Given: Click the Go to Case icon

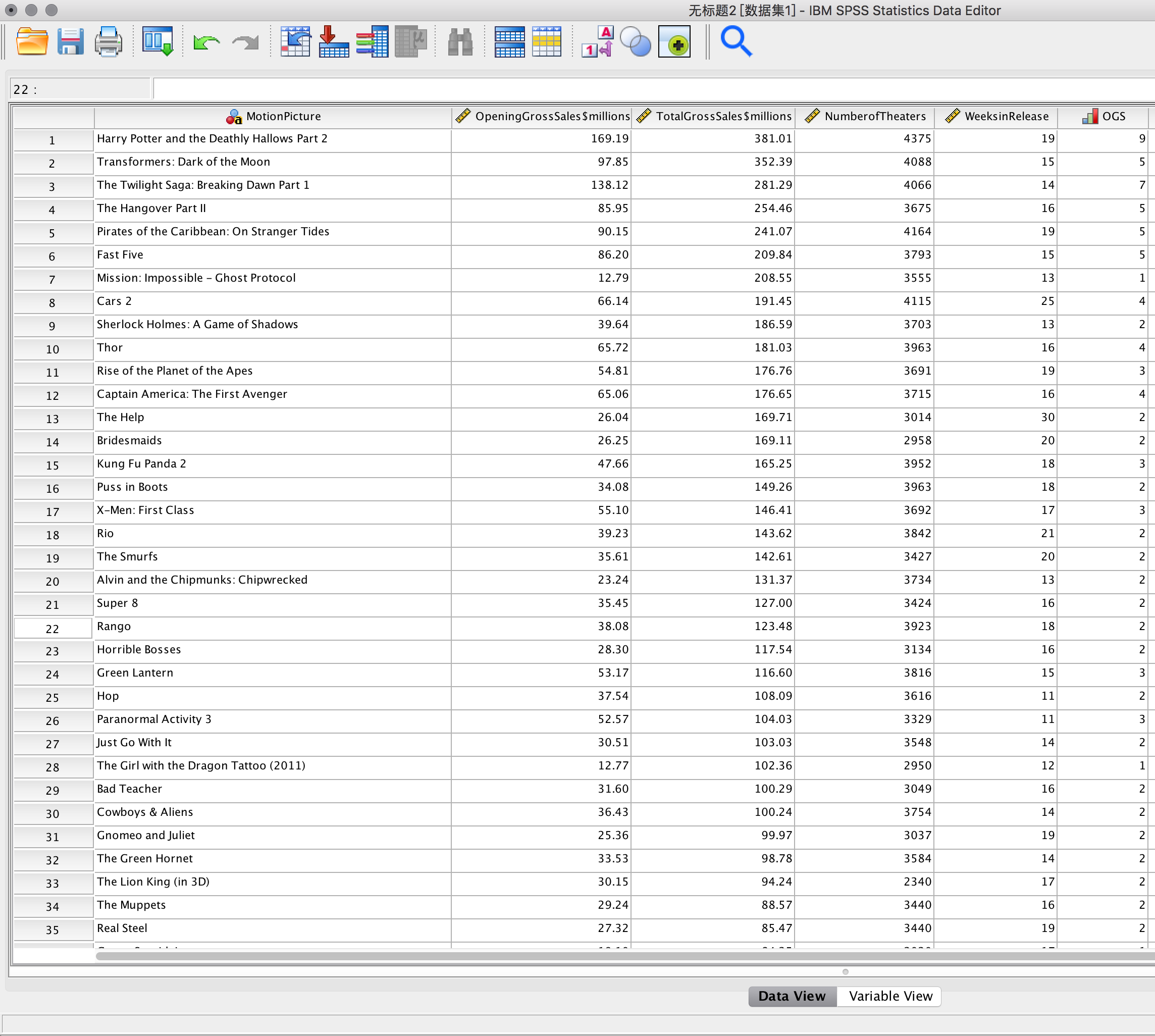Looking at the screenshot, I should click(x=295, y=41).
